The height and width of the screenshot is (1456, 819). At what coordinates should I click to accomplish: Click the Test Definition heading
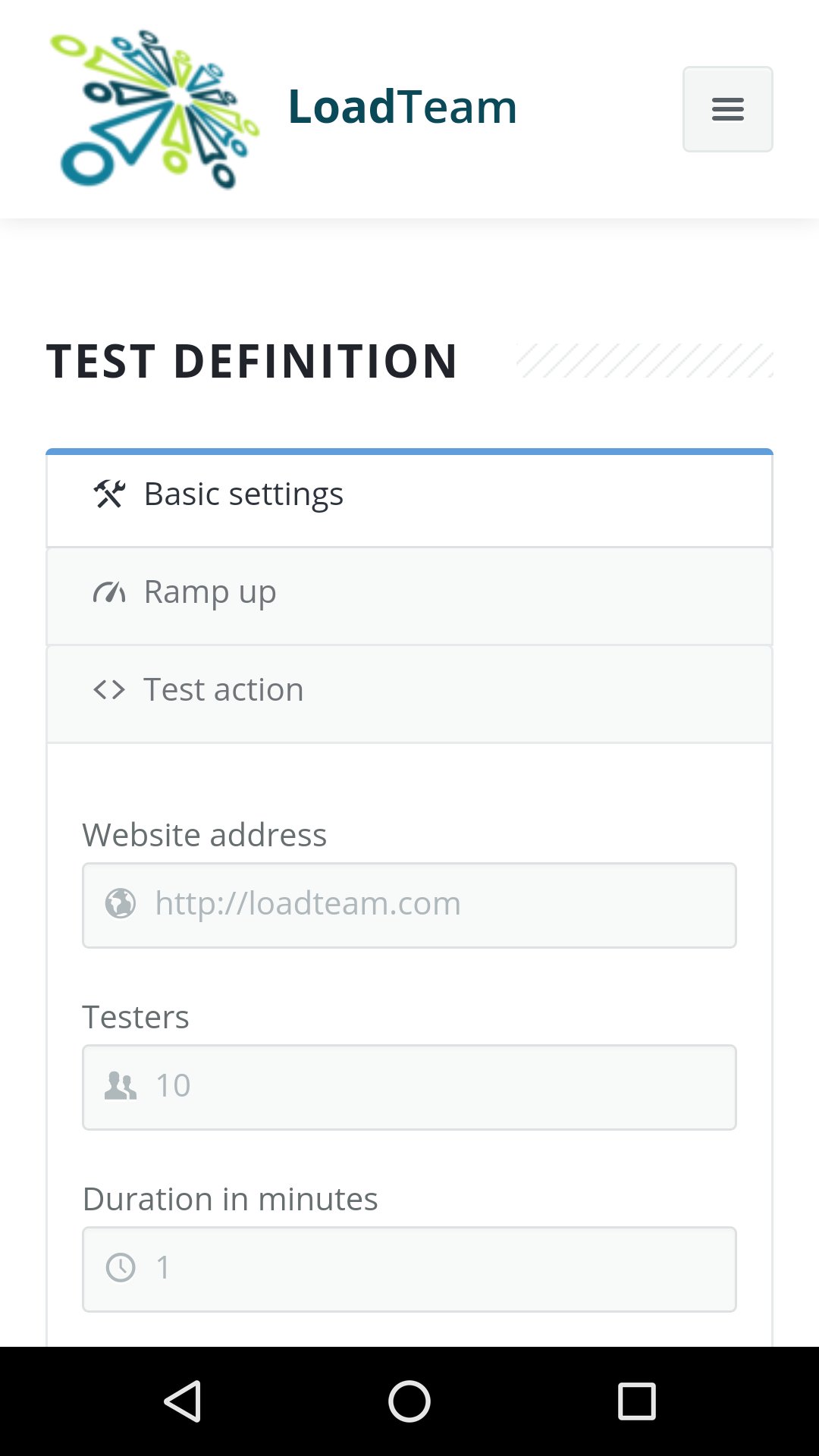click(253, 361)
